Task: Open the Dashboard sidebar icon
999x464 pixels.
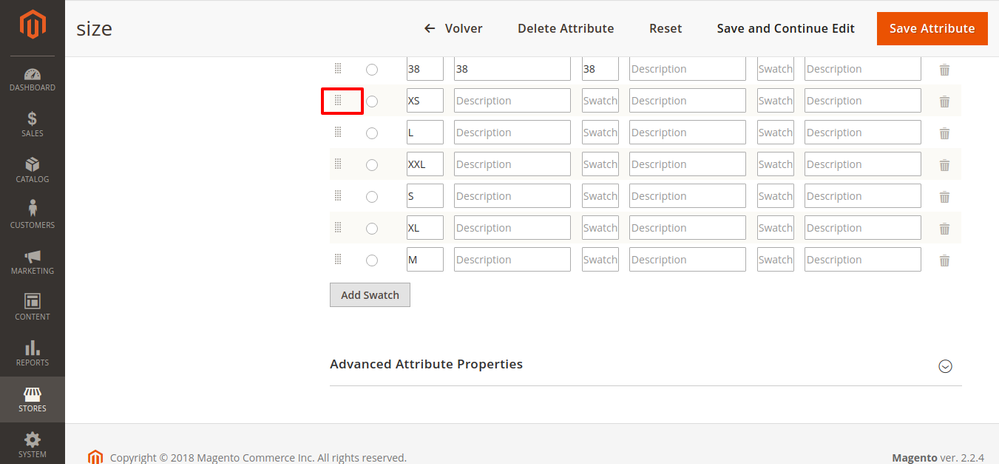Action: 32,80
